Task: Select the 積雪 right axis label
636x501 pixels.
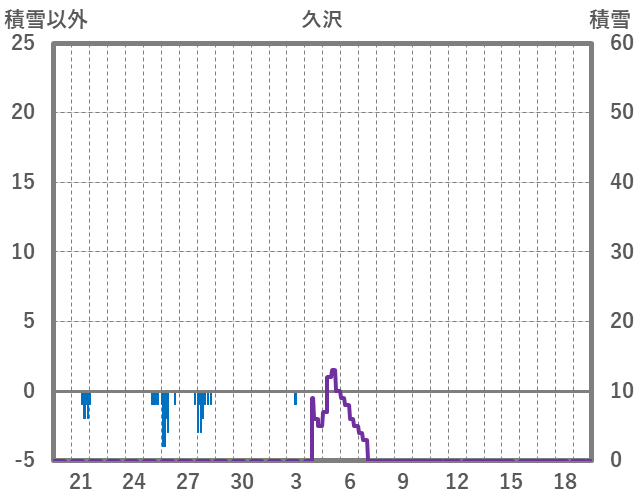Action: (609, 19)
